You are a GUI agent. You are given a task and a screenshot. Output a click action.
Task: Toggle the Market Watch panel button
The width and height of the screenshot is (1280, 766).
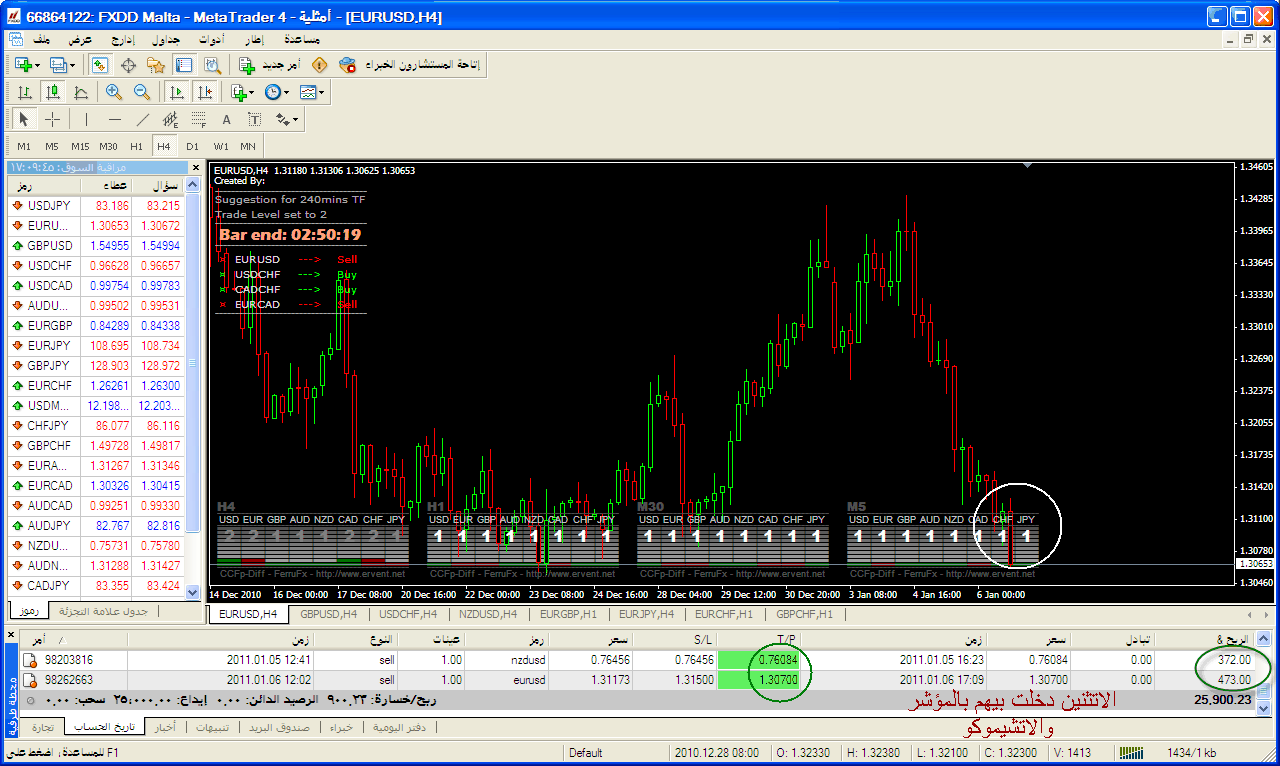tap(100, 65)
